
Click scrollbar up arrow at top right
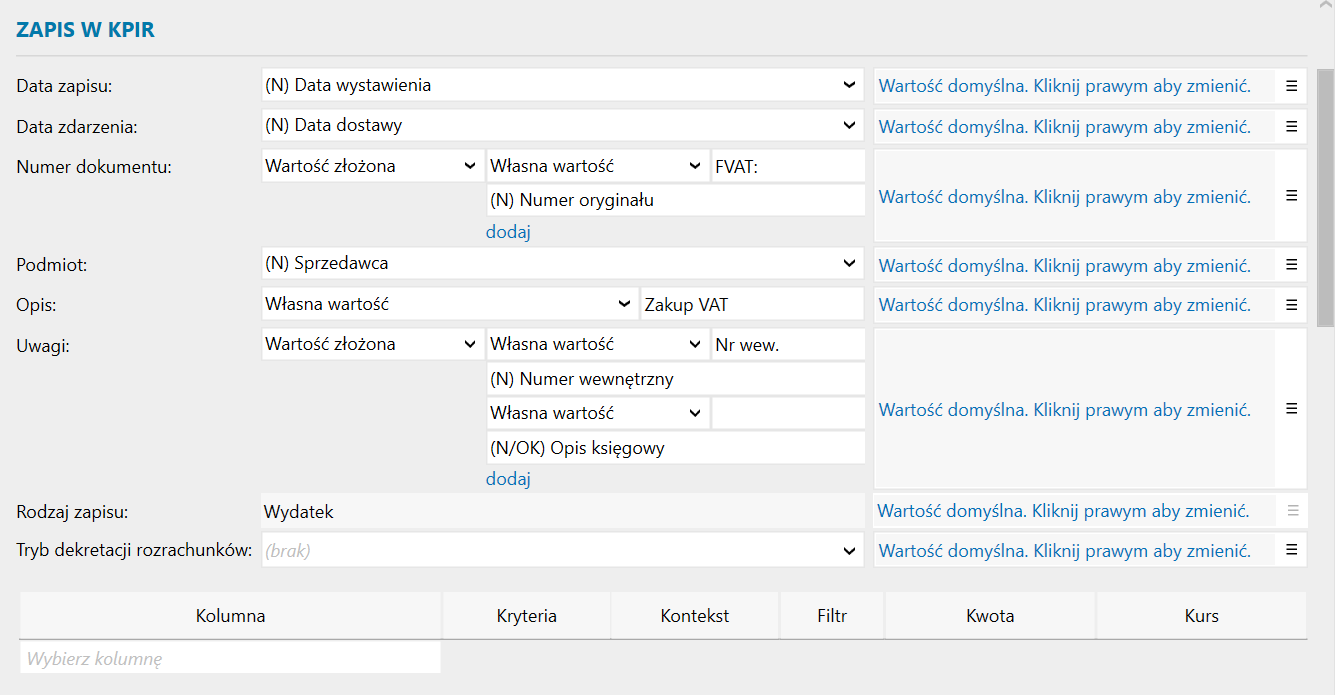(1326, 5)
